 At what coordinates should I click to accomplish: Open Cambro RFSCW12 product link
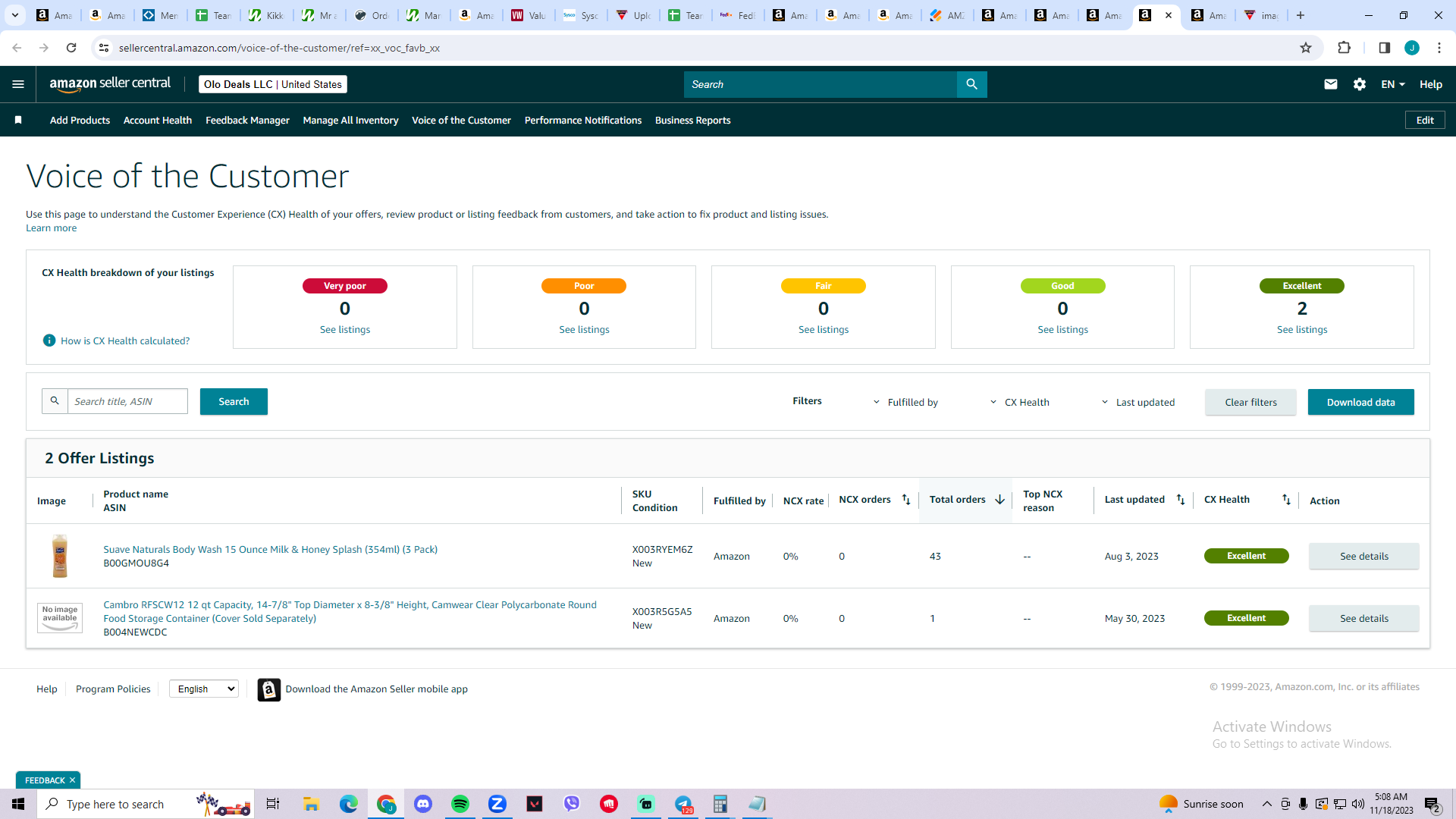coord(350,611)
